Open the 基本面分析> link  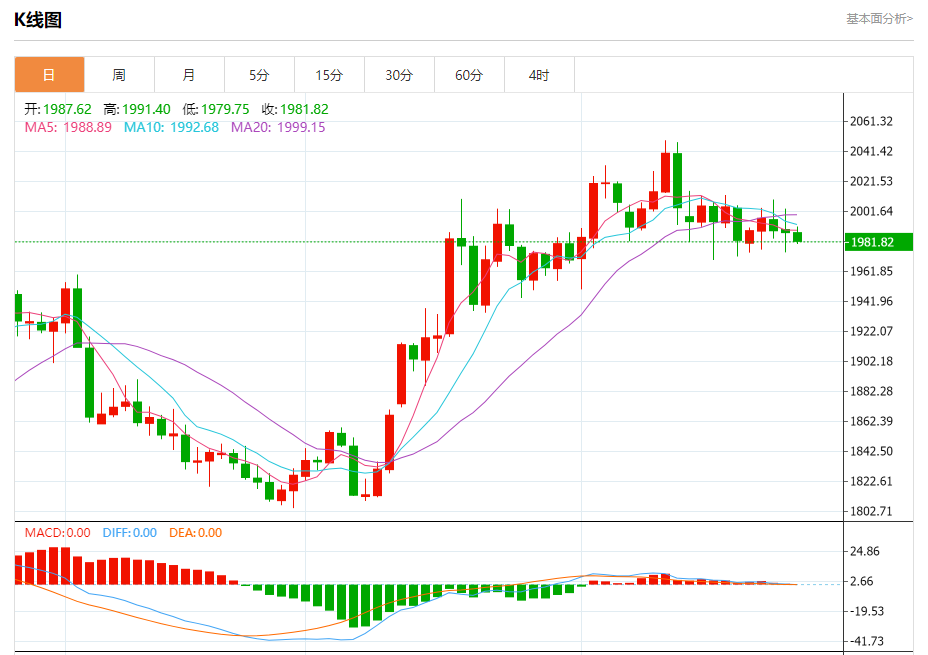coord(879,19)
